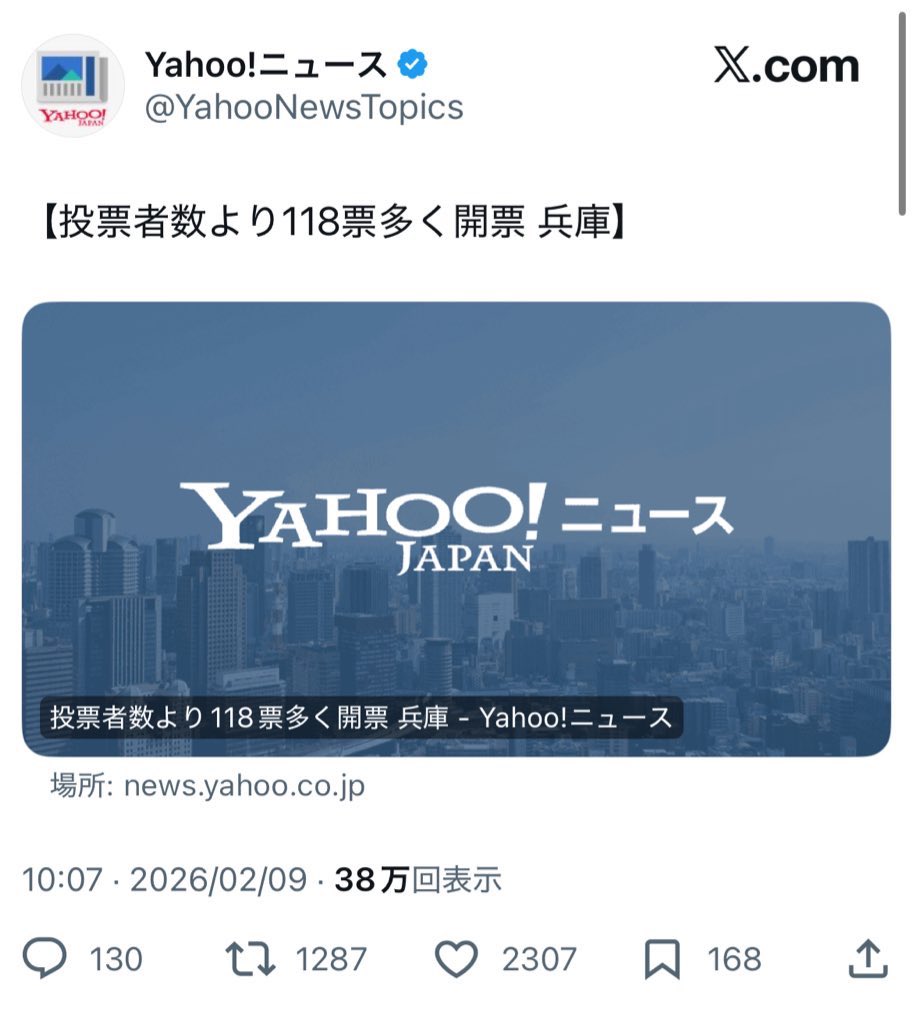Open the Yahoo!ニュース display name
The width and height of the screenshot is (912, 1024).
pyautogui.click(x=265, y=64)
